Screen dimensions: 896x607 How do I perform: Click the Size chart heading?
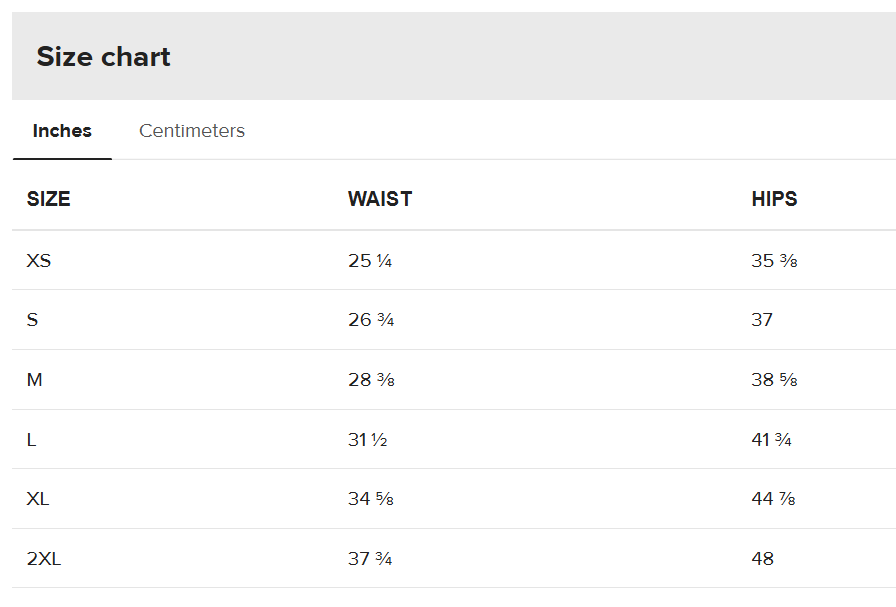104,57
